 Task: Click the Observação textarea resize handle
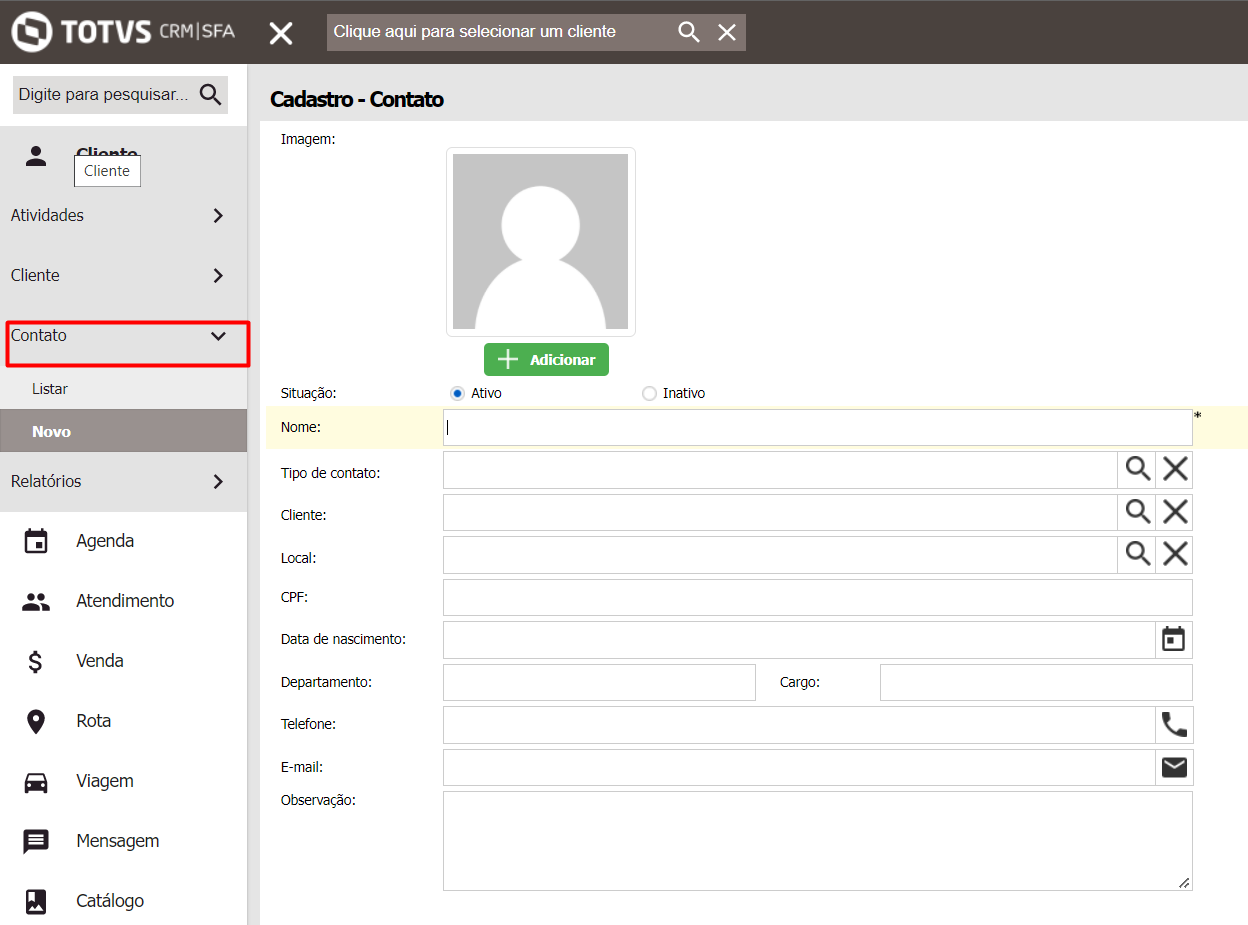pyautogui.click(x=1184, y=882)
